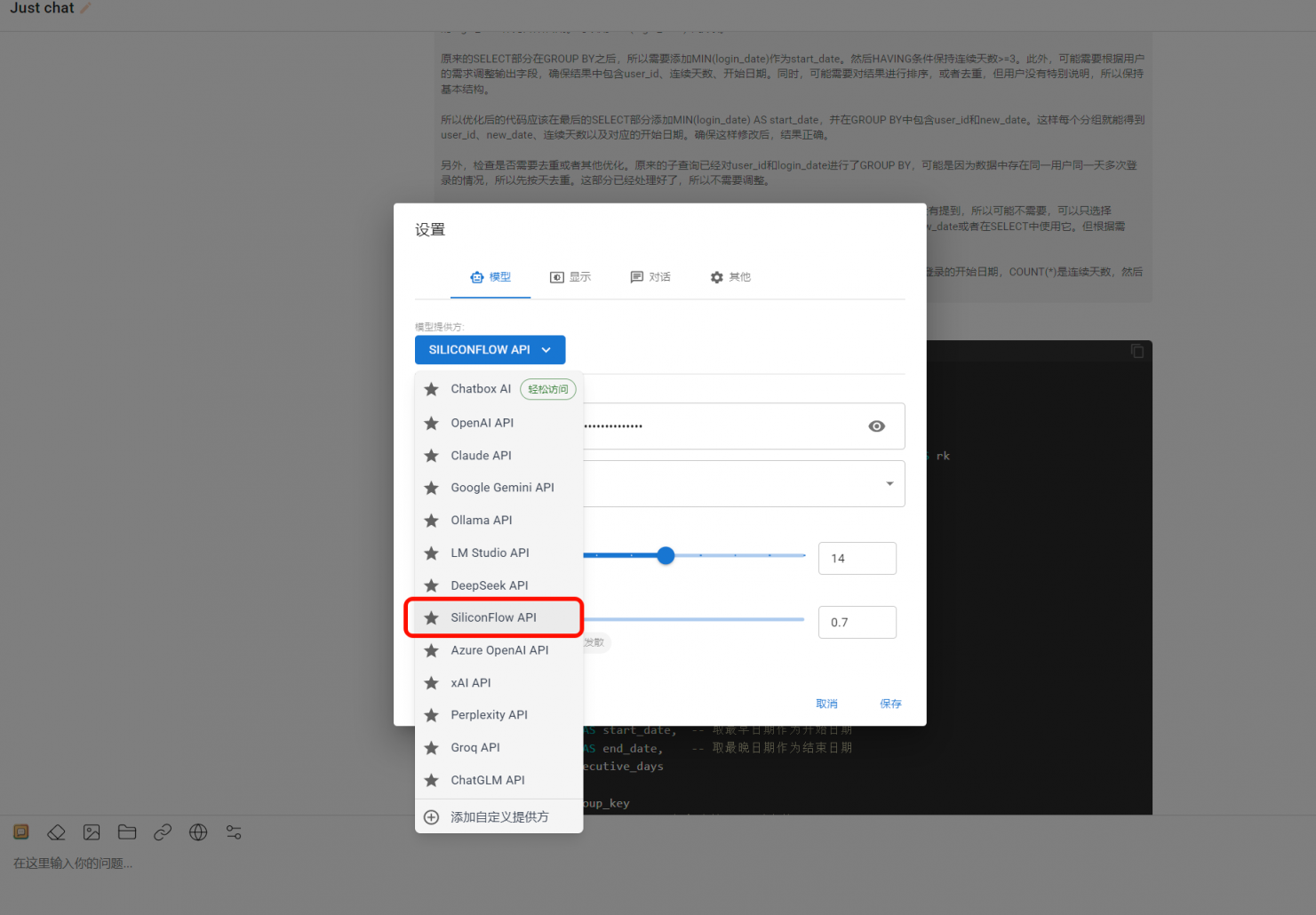This screenshot has width=1316, height=915.
Task: Click the link icon in chat toolbar
Action: pos(163,832)
